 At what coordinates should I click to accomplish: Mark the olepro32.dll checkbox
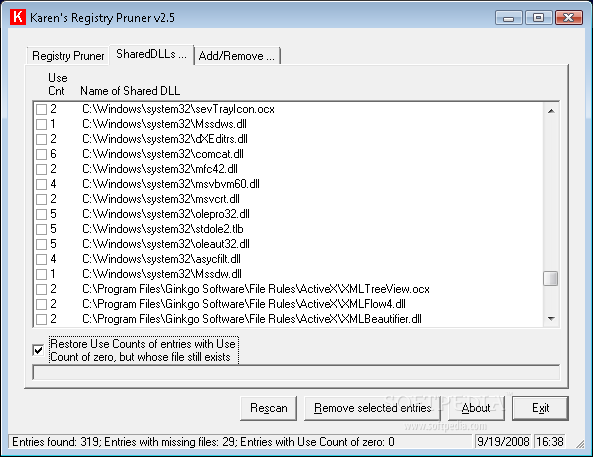click(x=41, y=214)
